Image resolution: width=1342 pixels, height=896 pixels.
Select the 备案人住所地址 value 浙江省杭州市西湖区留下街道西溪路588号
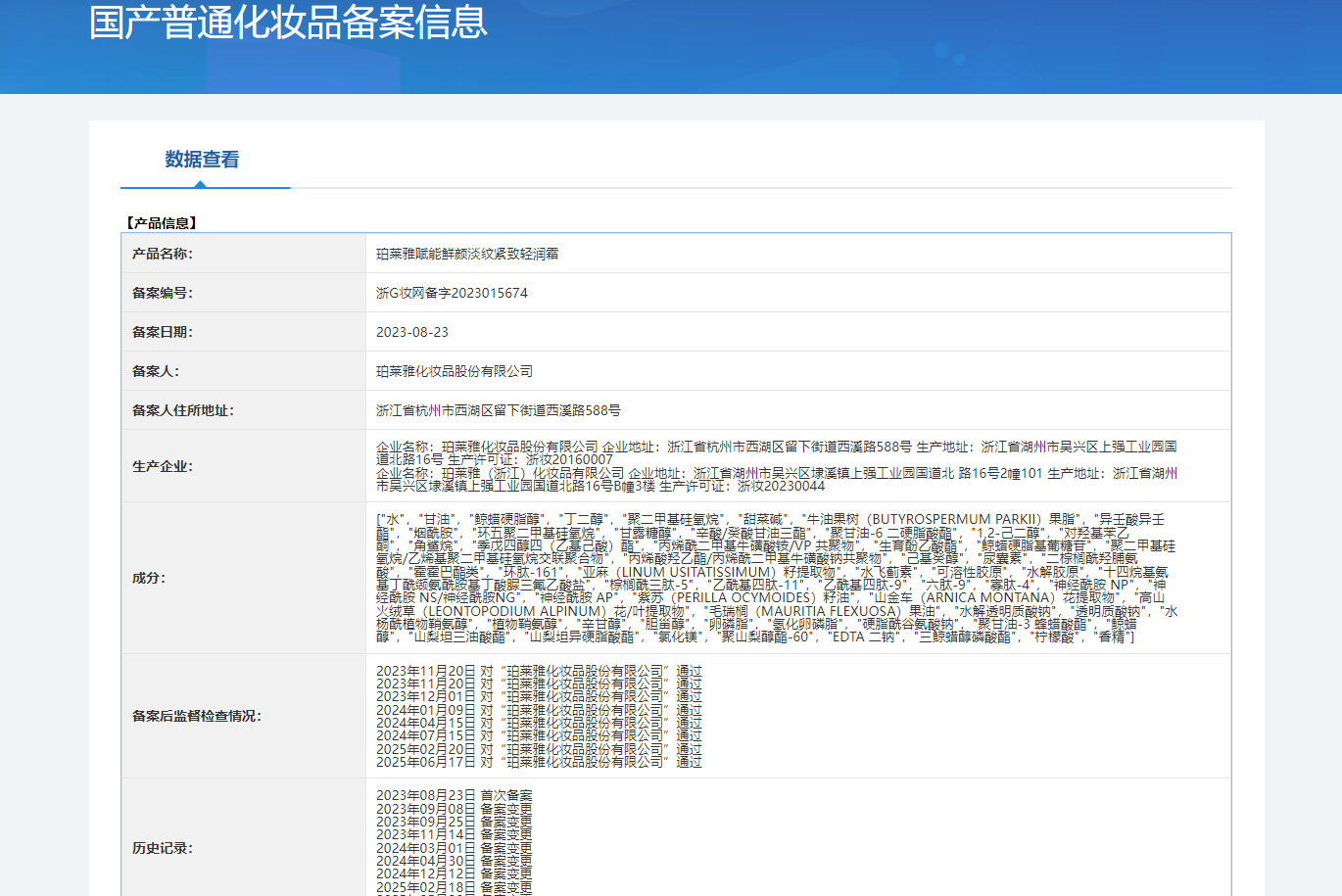[x=499, y=410]
